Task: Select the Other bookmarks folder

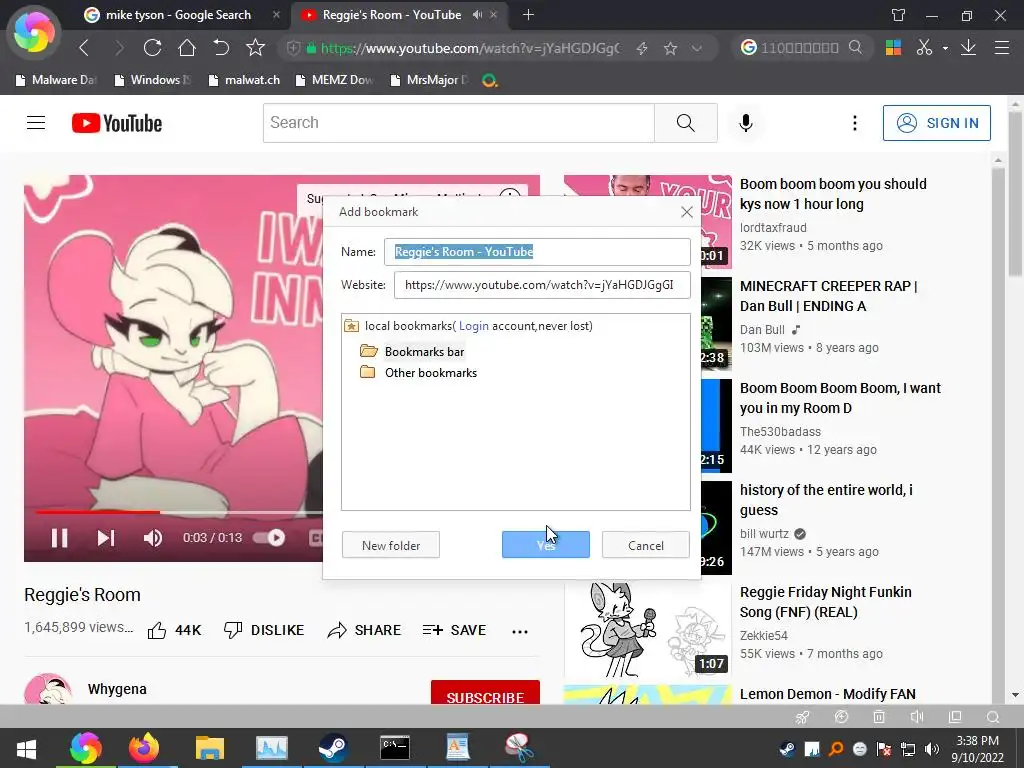Action: point(430,373)
